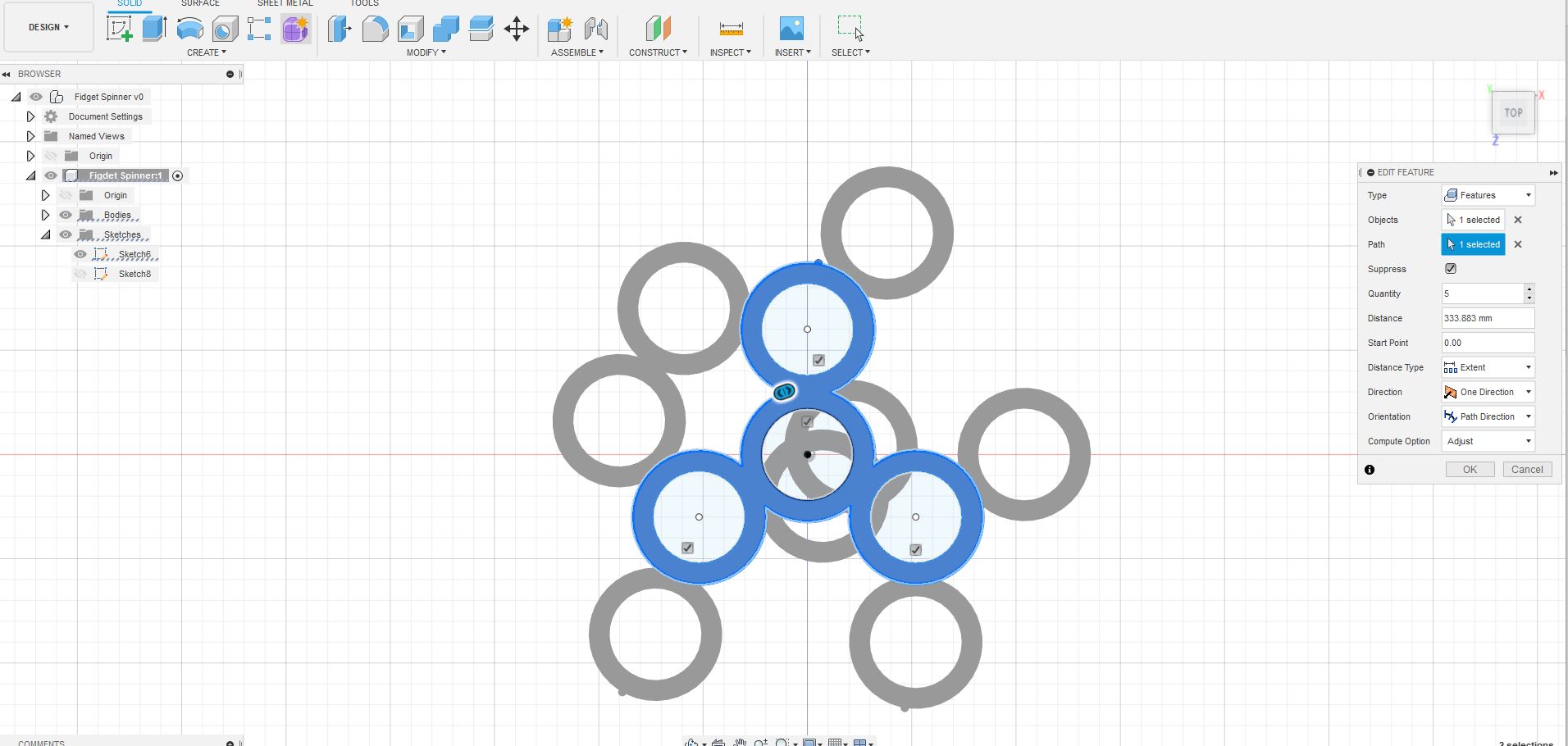
Task: Switch to the SHEET METAL tab
Action: coord(285,3)
